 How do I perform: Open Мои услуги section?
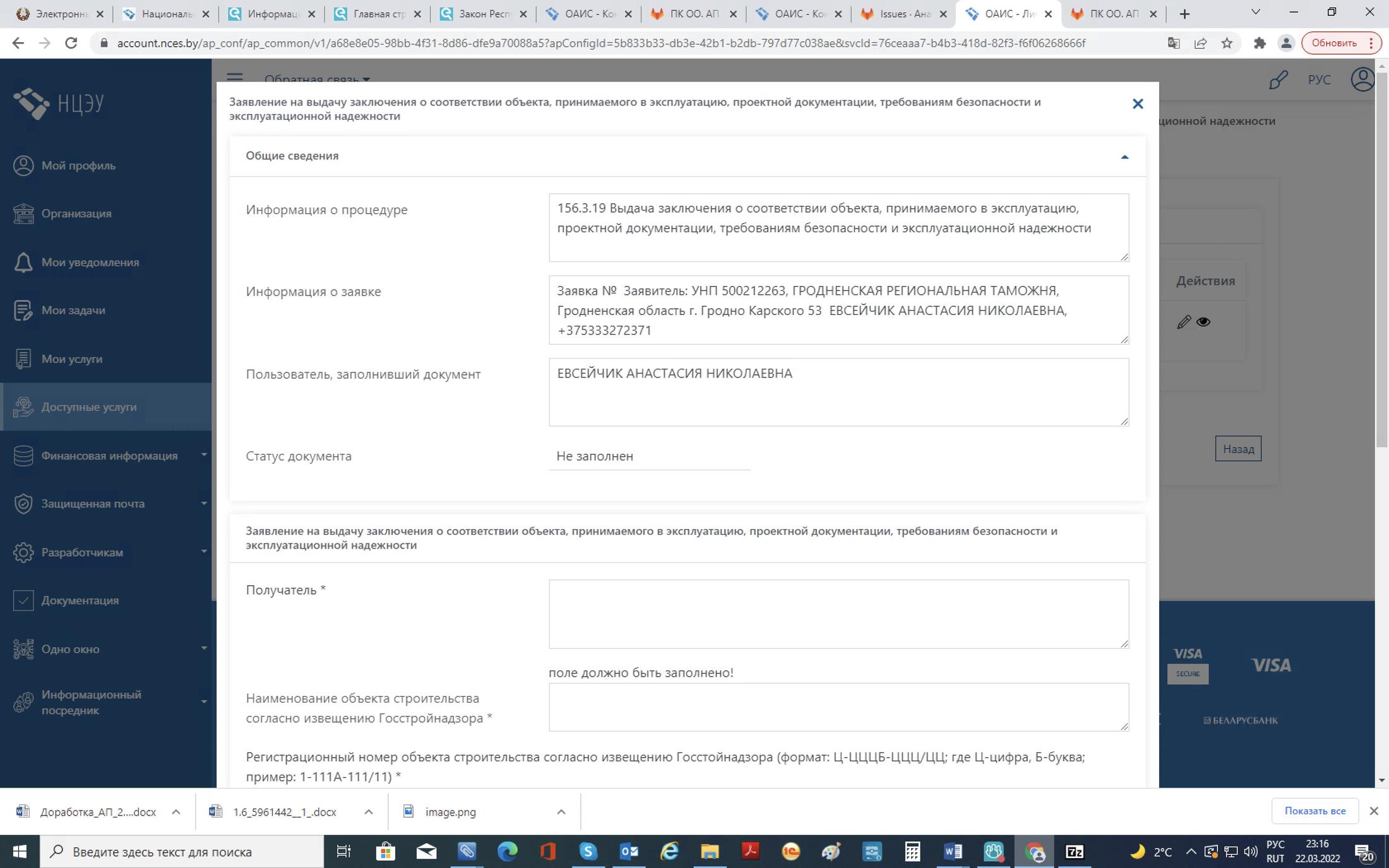pos(71,359)
